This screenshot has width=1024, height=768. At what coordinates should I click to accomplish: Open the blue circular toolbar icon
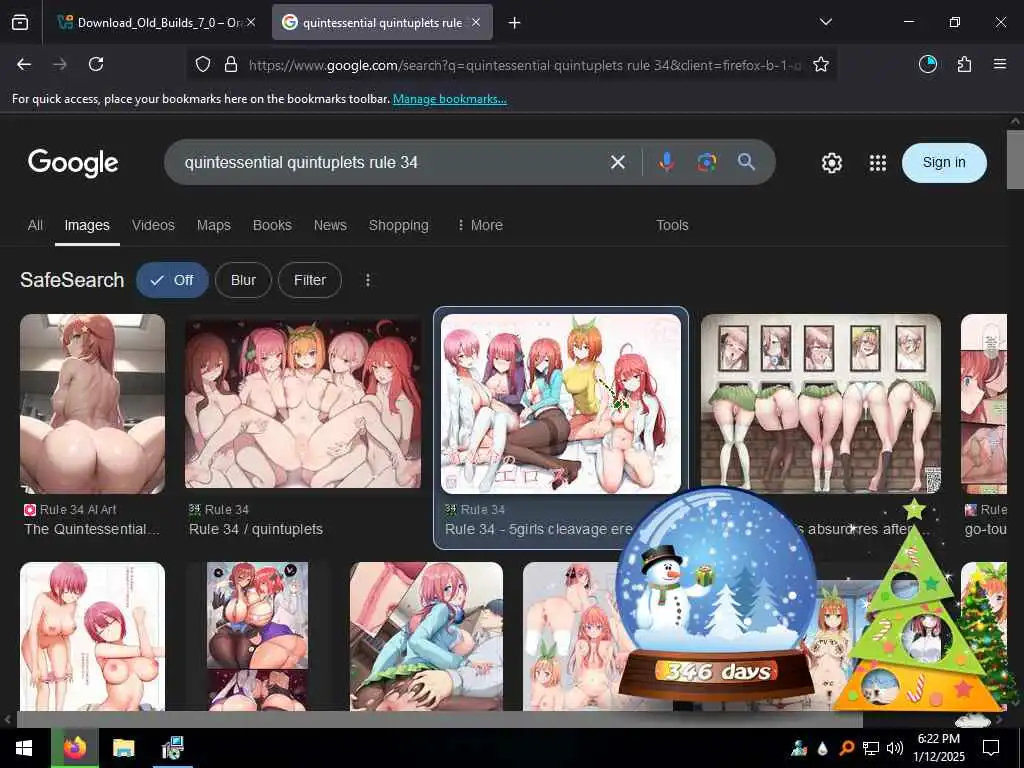click(x=927, y=64)
